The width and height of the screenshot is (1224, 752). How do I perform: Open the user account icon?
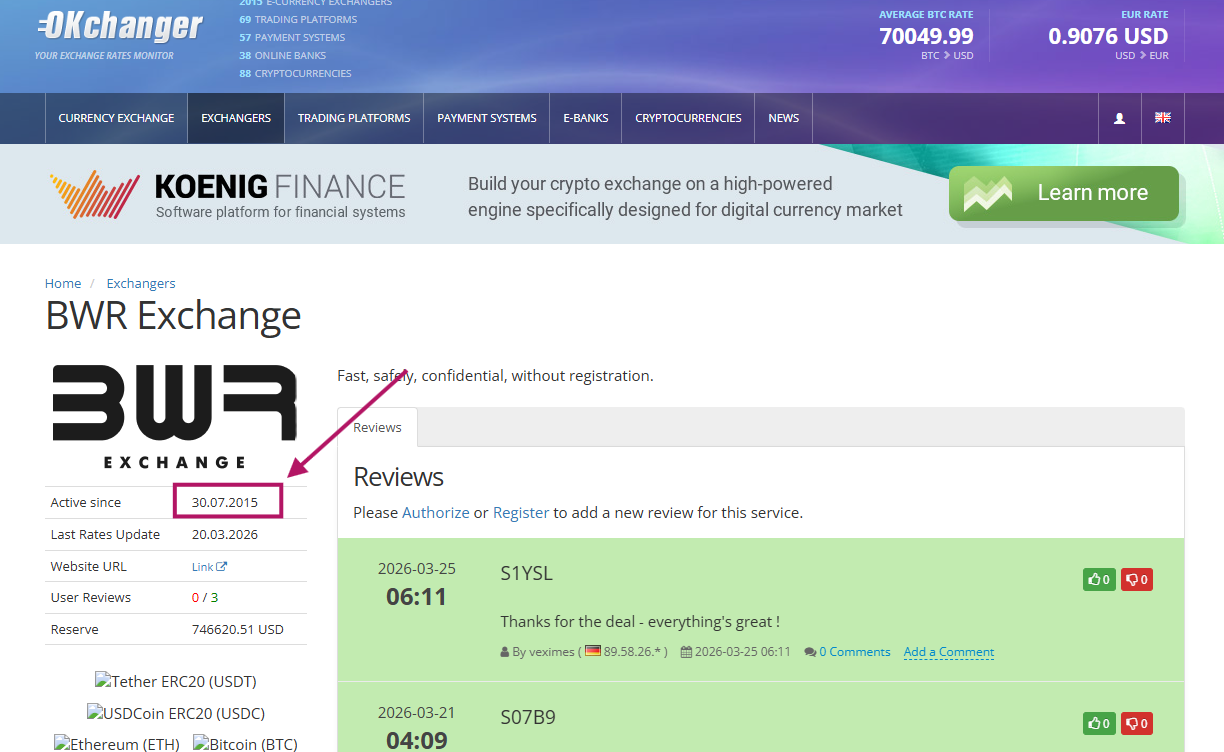pyautogui.click(x=1119, y=118)
